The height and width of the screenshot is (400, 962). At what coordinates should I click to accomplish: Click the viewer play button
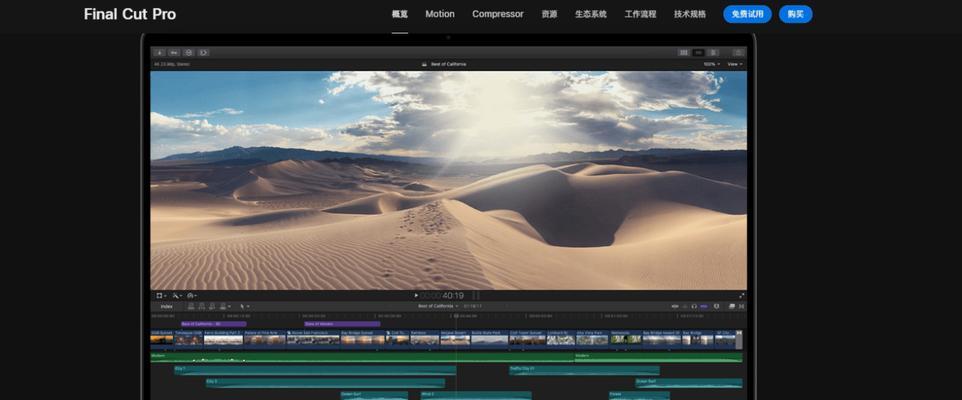tap(416, 296)
